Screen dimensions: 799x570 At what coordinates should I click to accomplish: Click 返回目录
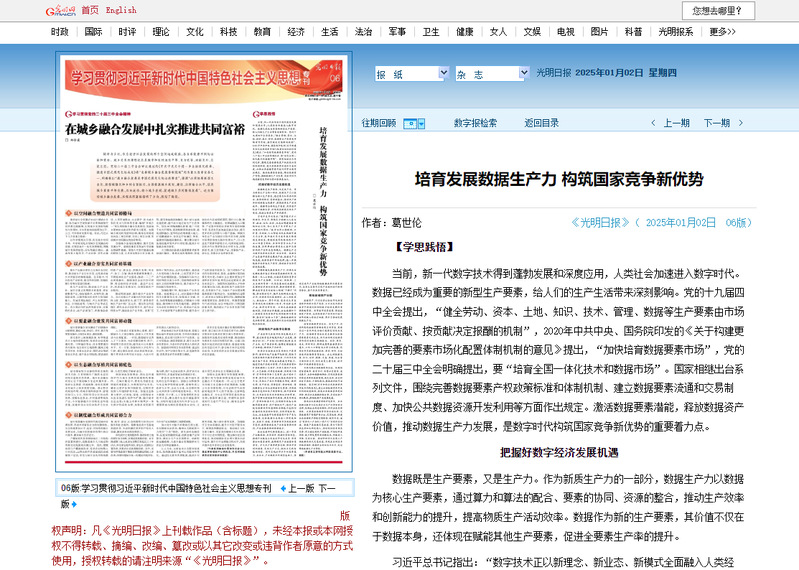(x=541, y=123)
